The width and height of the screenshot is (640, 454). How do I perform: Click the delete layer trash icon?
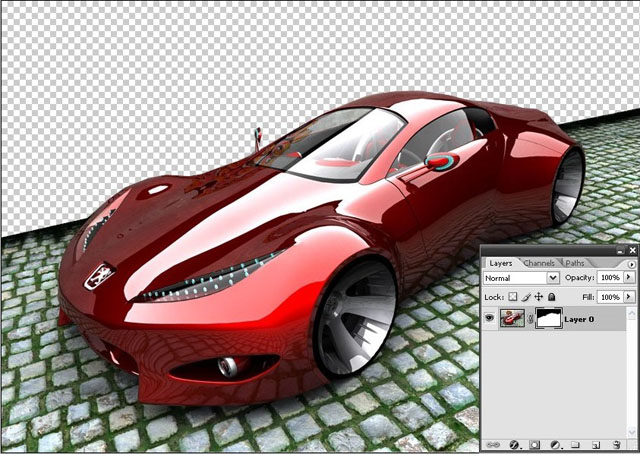coord(617,445)
